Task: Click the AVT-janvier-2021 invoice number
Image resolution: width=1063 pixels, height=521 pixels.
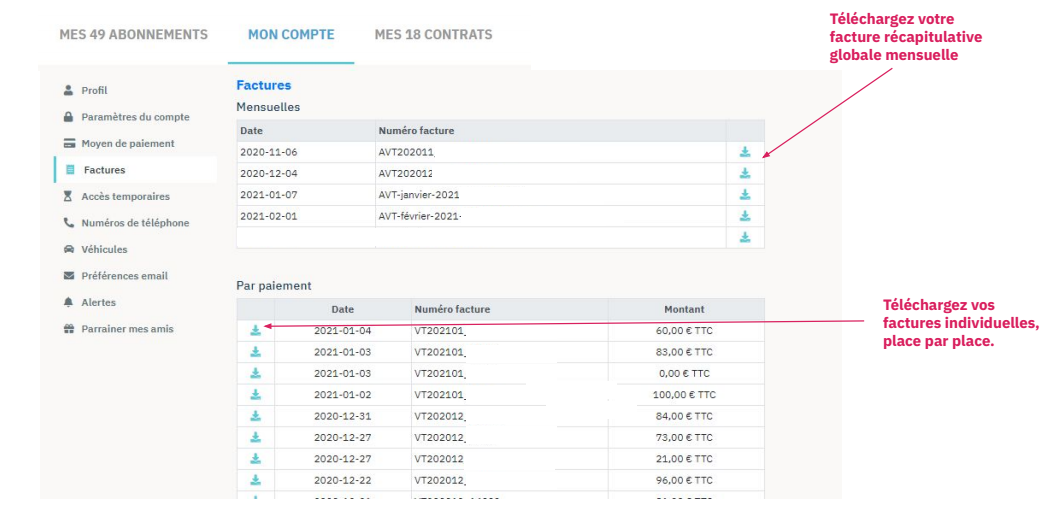Action: [x=419, y=195]
